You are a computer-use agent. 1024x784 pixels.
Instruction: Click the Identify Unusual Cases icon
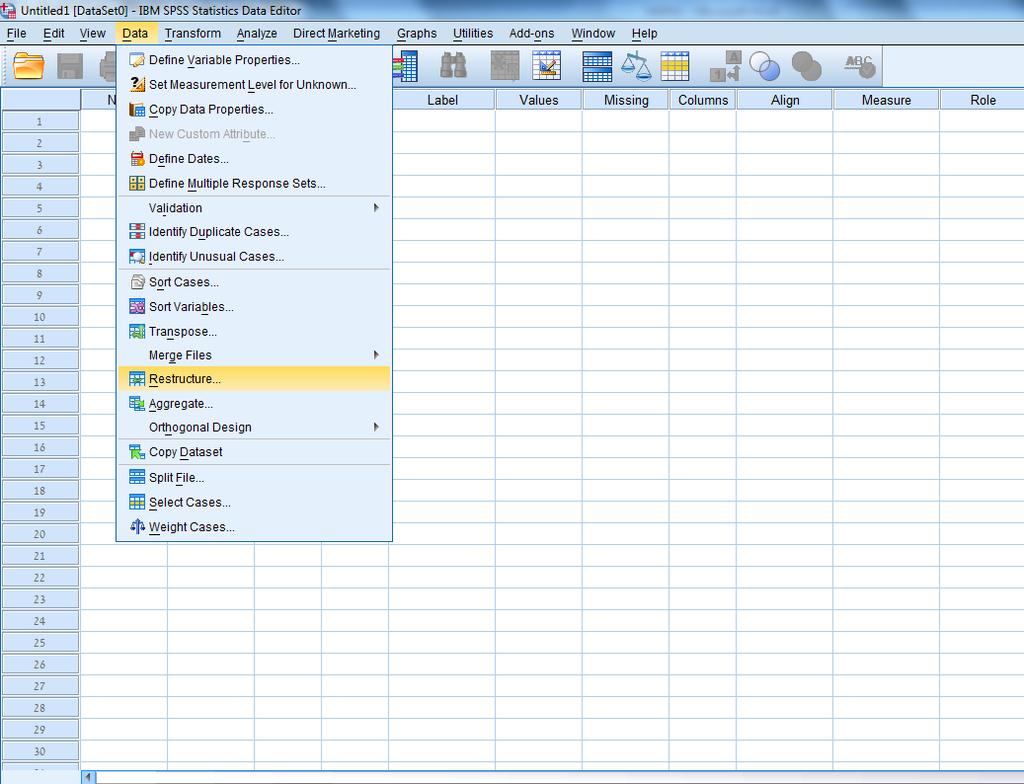coord(136,257)
